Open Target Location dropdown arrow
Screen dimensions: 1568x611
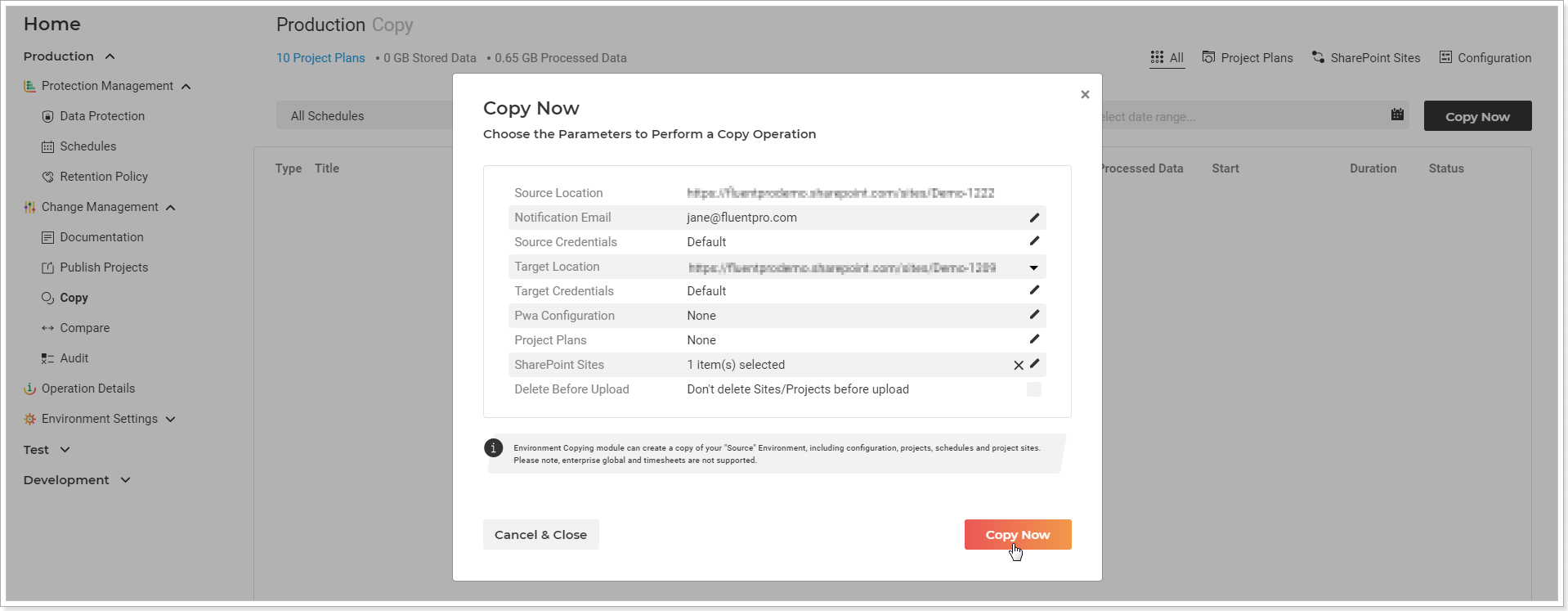point(1033,267)
